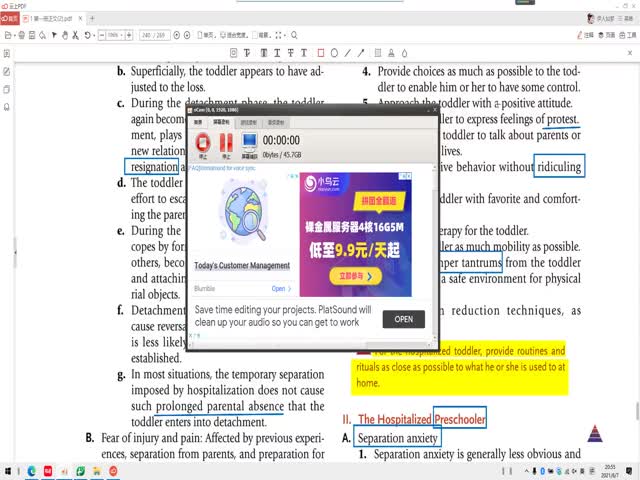This screenshot has height=480, width=640.
Task: Switch to the fourth tab in oCam
Action: click(x=276, y=122)
